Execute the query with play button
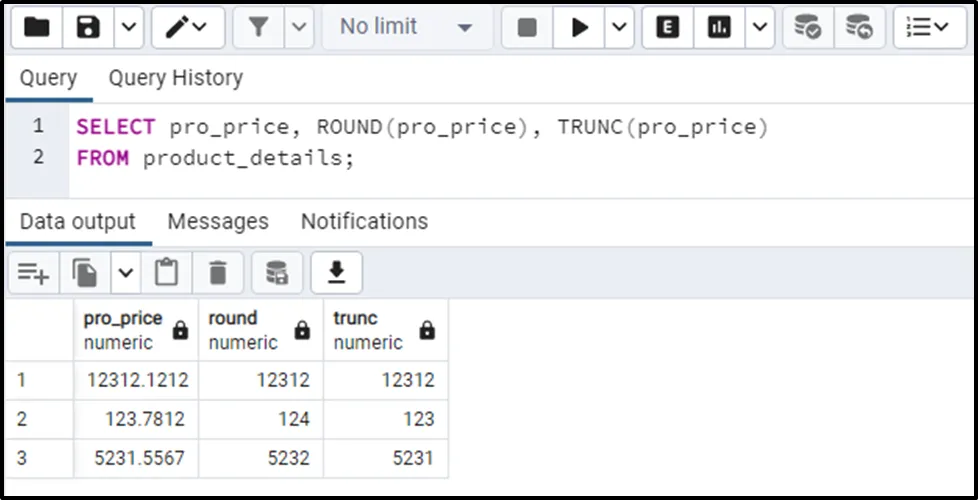The height and width of the screenshot is (500, 978). coord(580,28)
